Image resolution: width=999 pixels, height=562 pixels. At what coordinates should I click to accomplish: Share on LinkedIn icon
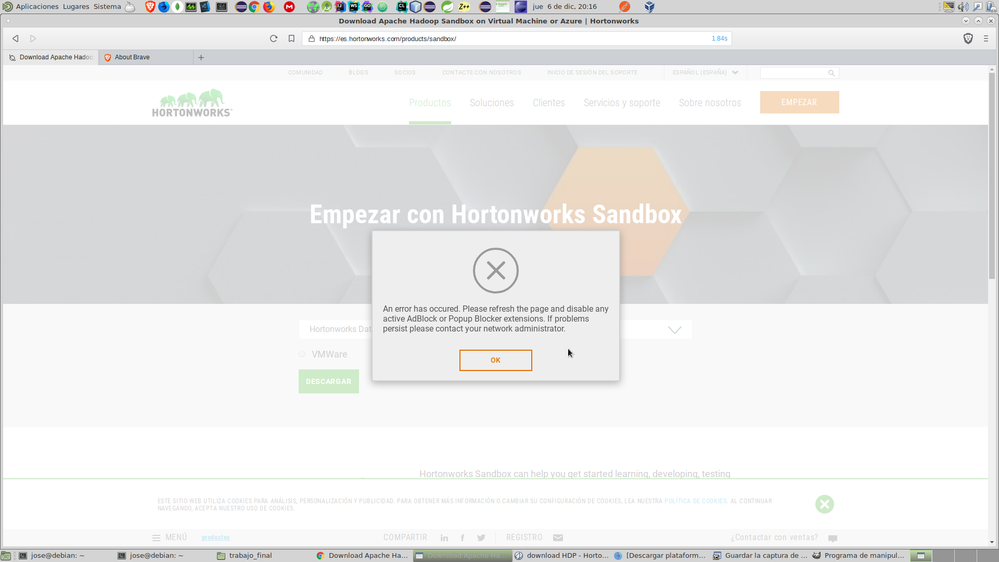click(444, 538)
